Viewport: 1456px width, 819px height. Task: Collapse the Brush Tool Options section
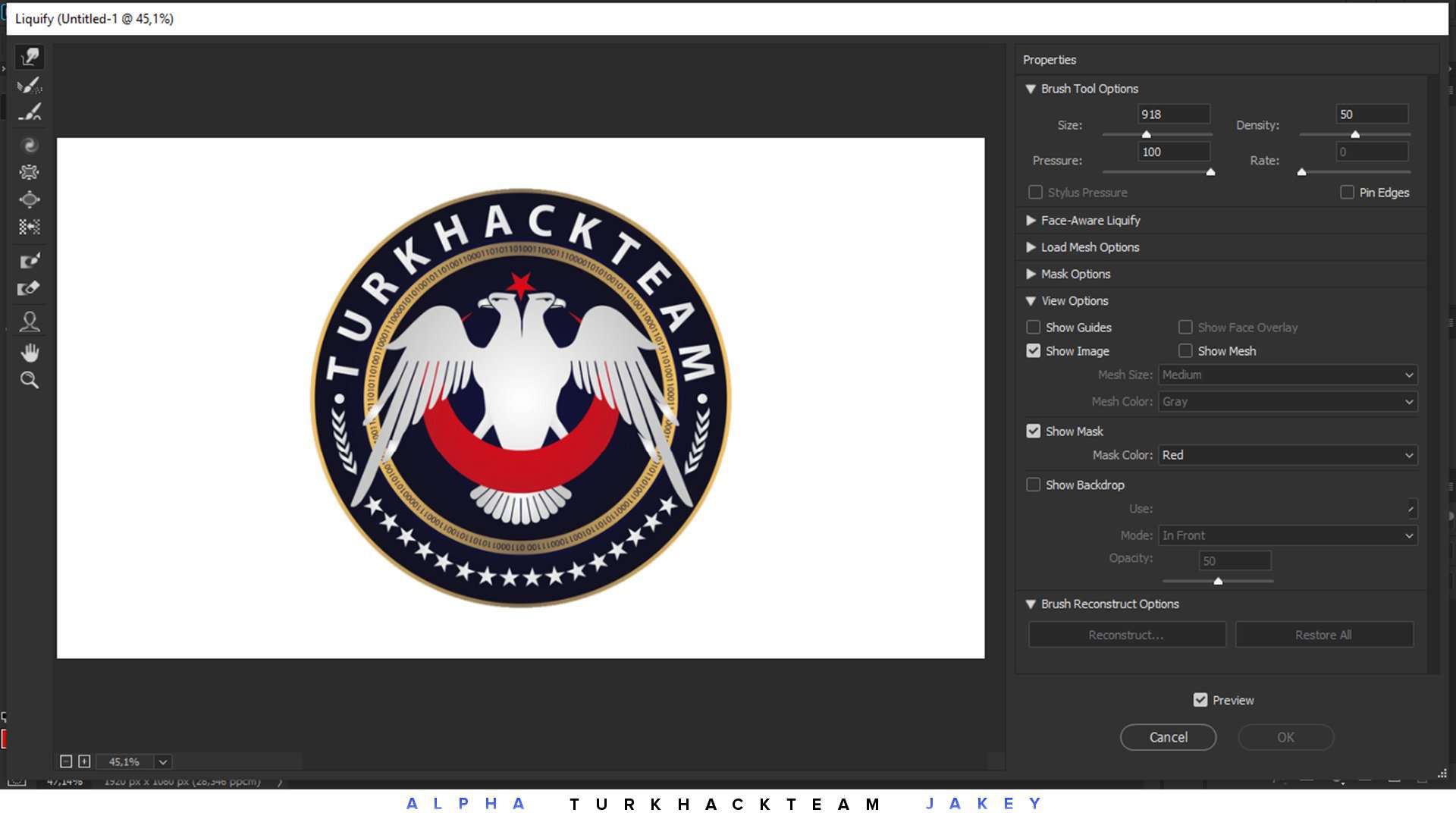coord(1031,89)
